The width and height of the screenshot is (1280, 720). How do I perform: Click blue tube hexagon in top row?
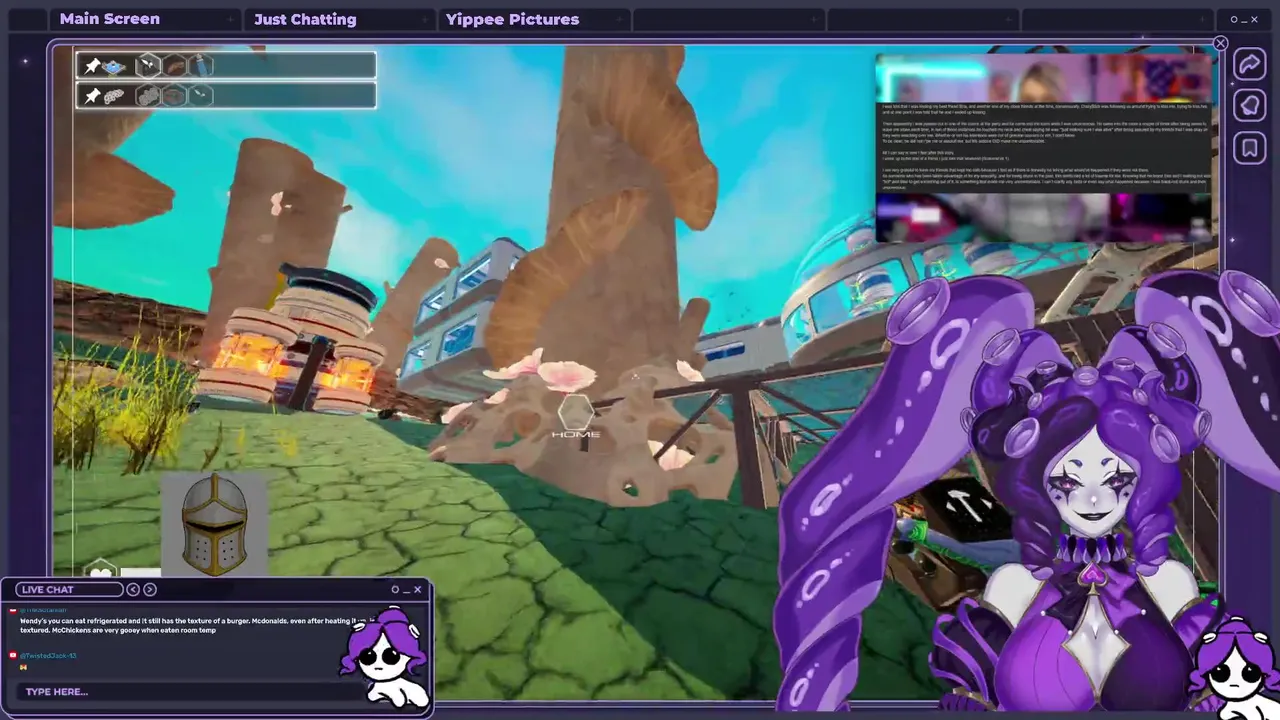[201, 67]
